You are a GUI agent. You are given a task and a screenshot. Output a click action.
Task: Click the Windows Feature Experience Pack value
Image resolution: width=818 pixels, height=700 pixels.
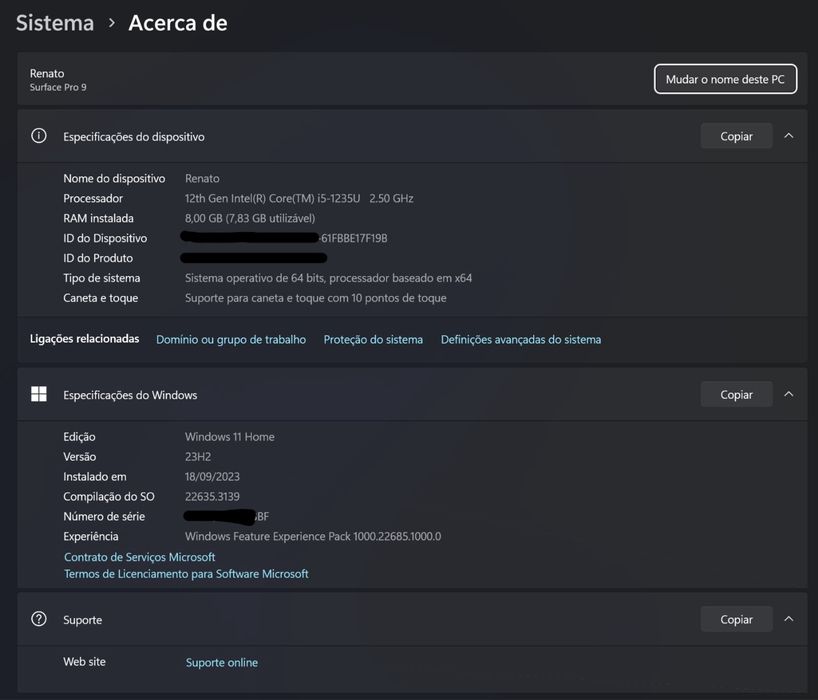click(x=313, y=536)
